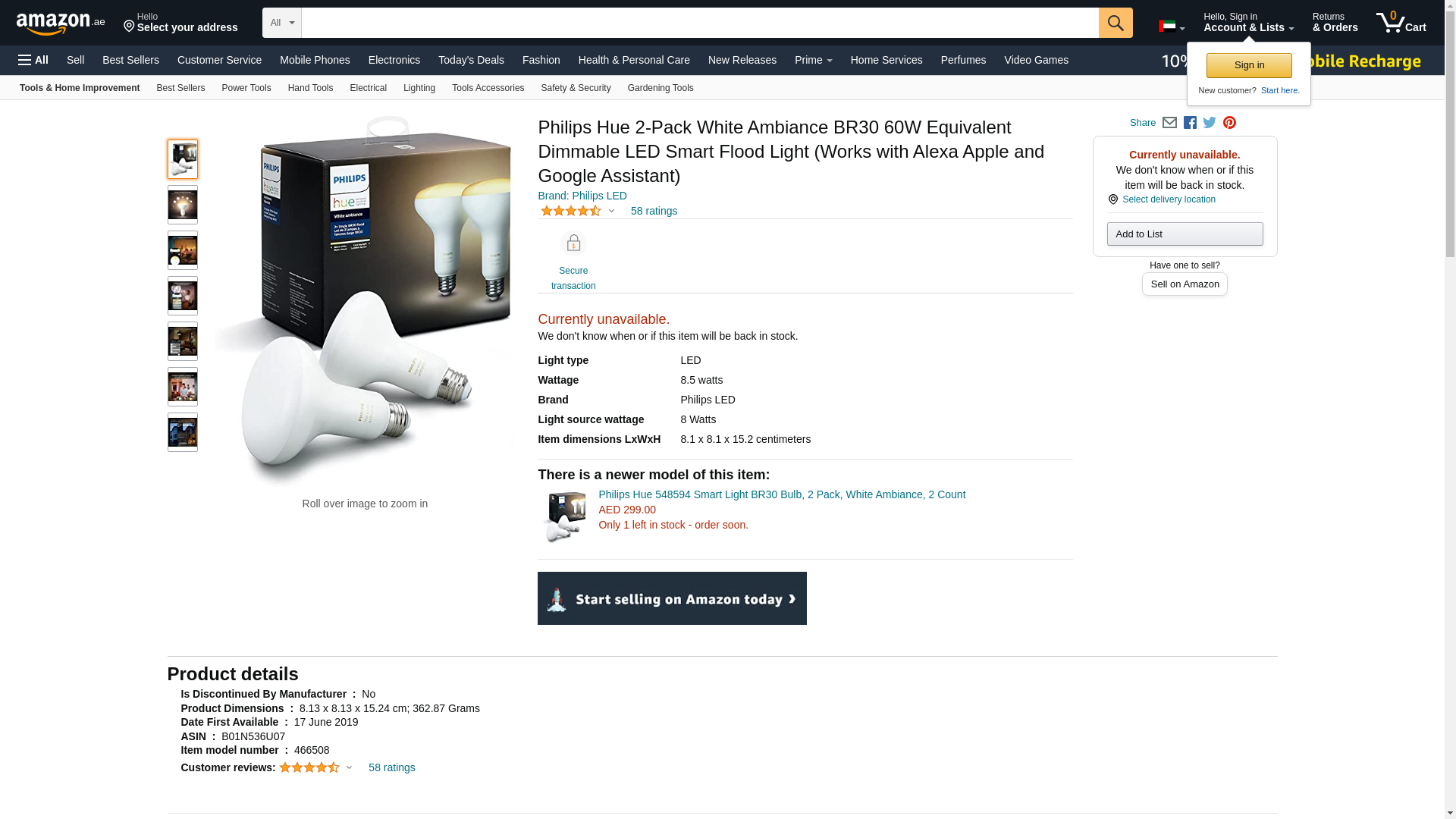
Task: Share product on Twitter icon
Action: (x=1210, y=123)
